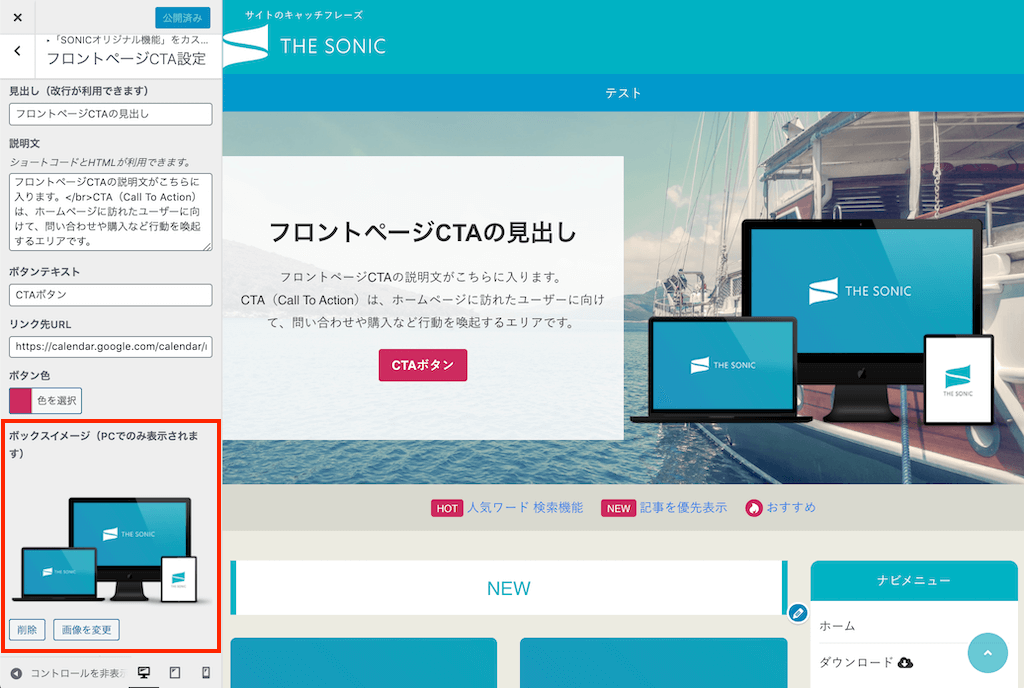Click the フロントページCTA設定 panel title

[126, 59]
